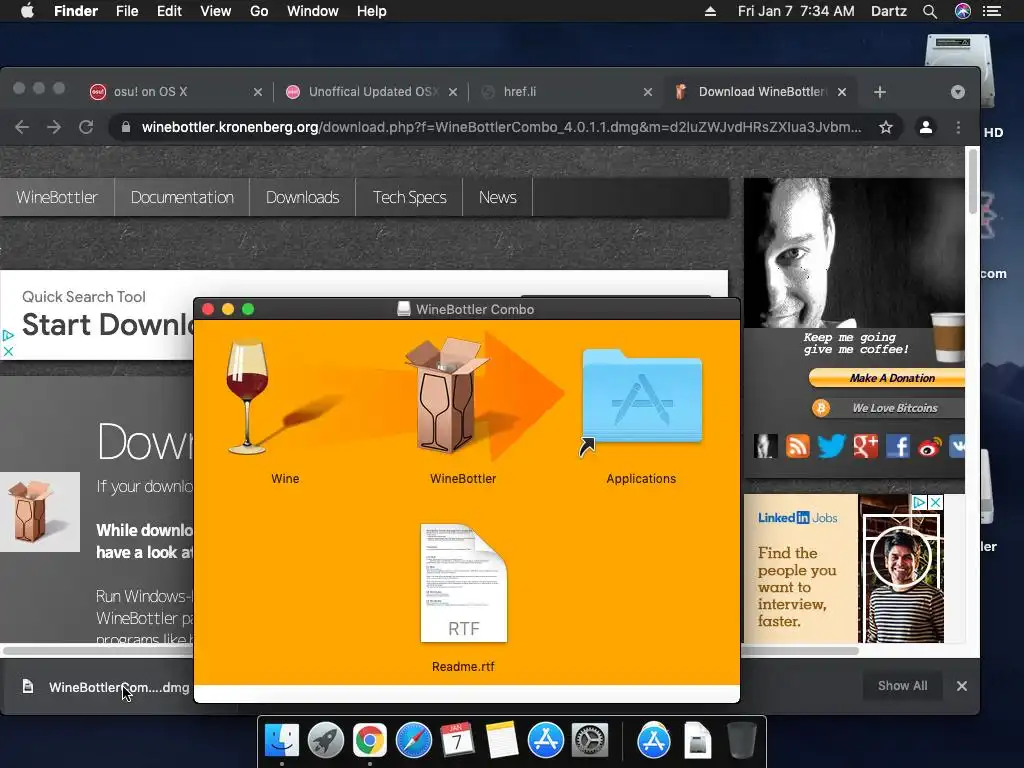Open the Go menu

(x=259, y=11)
